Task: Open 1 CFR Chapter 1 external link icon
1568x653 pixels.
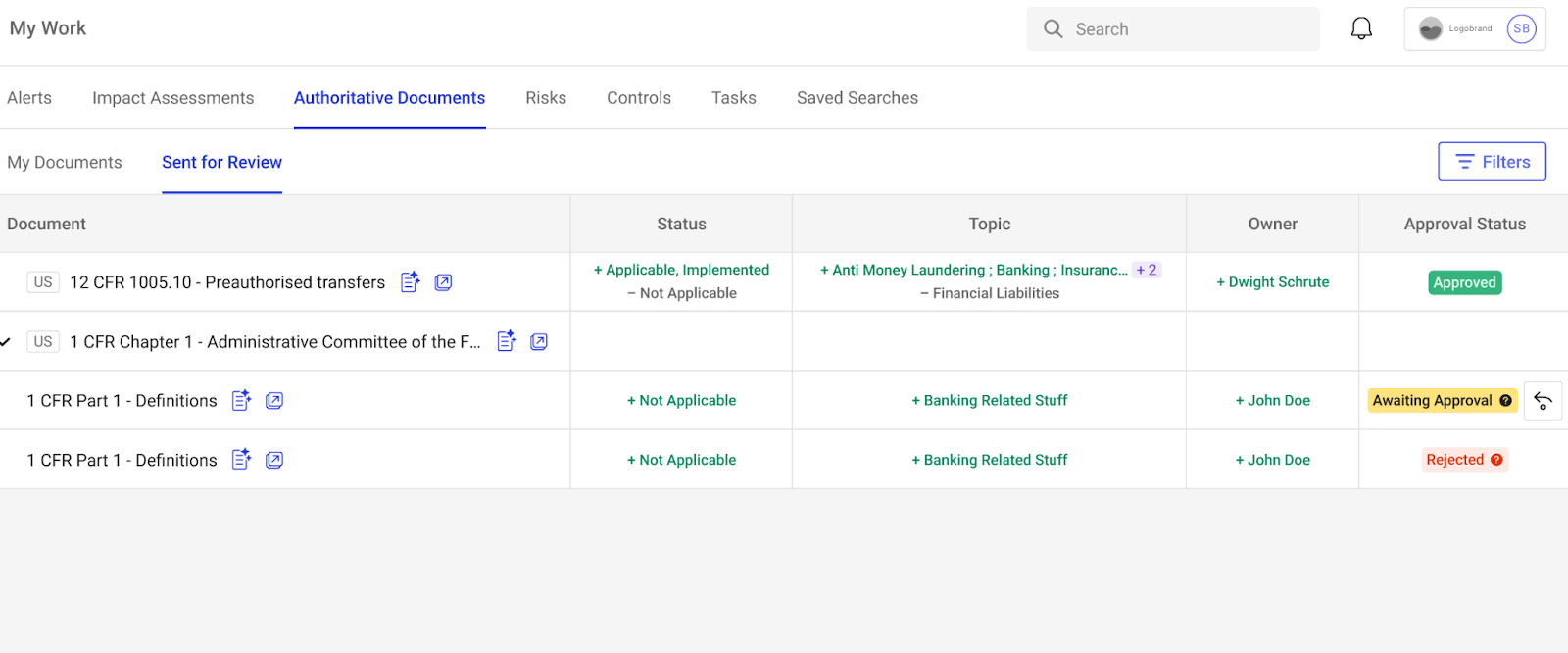Action: (x=539, y=341)
